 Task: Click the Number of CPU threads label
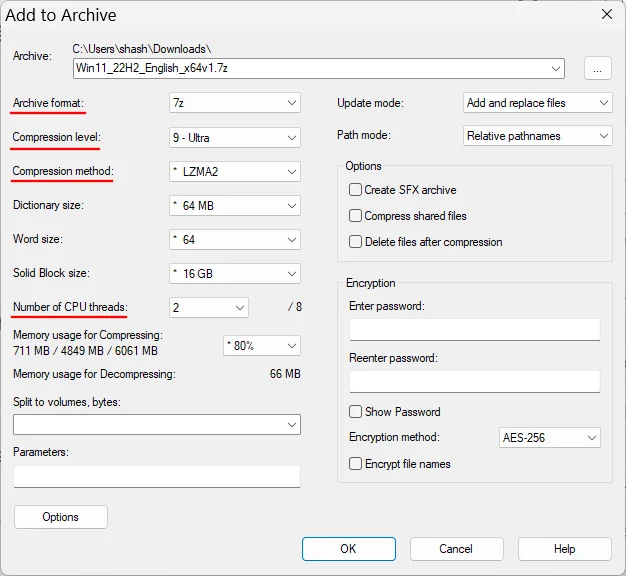pyautogui.click(x=70, y=307)
